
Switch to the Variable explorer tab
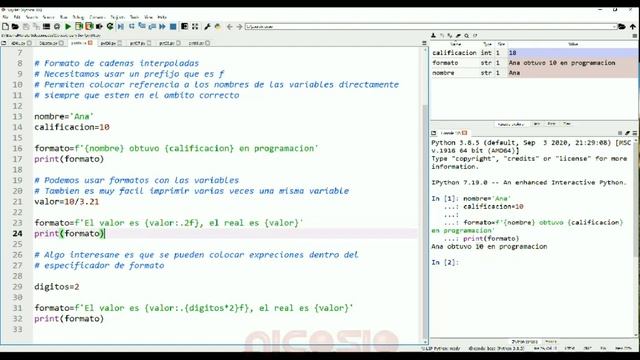point(511,124)
